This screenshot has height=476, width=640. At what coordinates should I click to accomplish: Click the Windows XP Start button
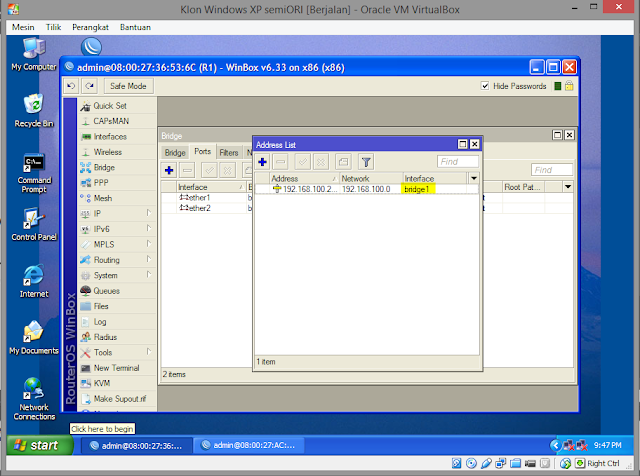[40, 445]
